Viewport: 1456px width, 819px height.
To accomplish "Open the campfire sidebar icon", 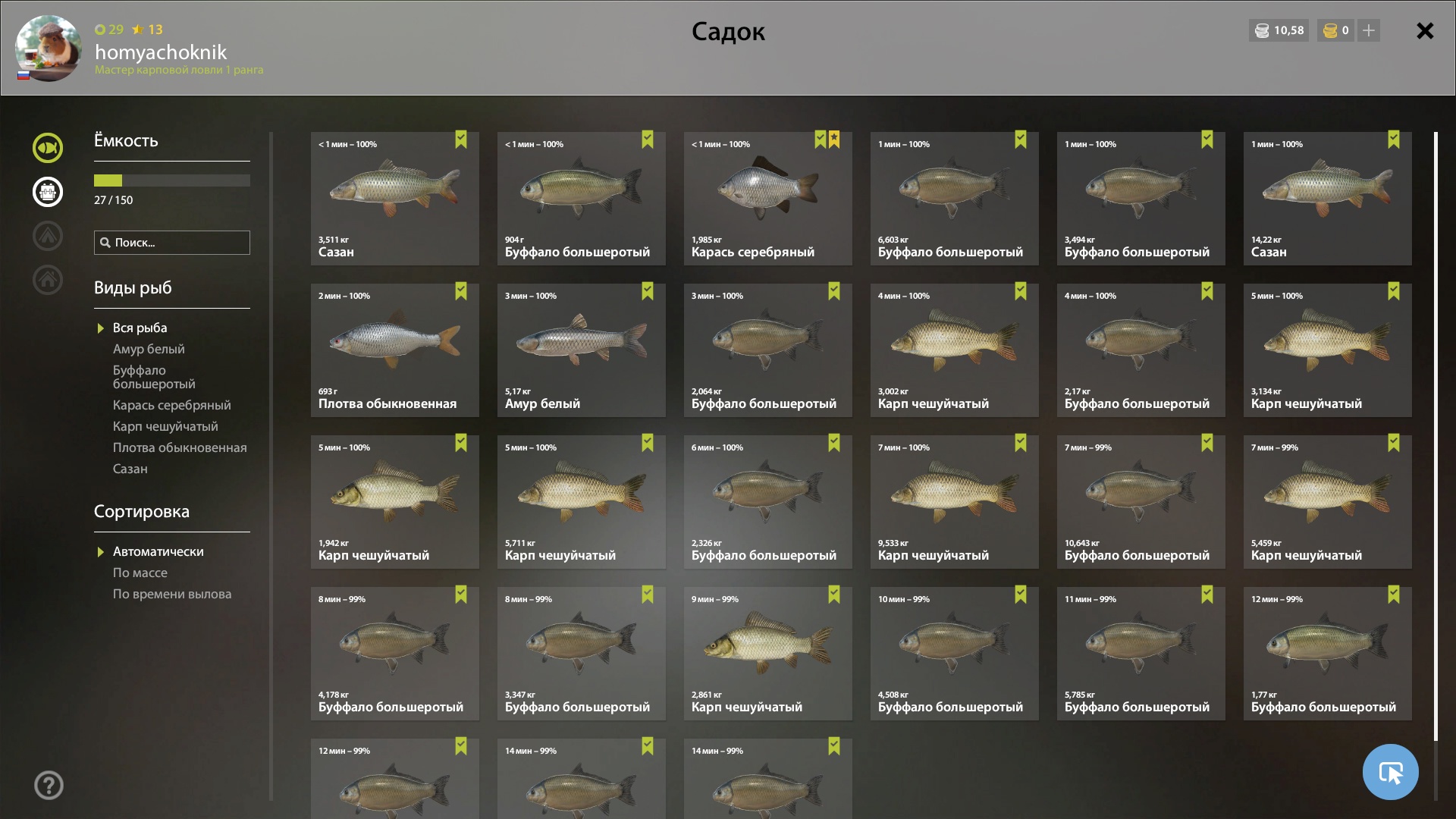I will (47, 236).
